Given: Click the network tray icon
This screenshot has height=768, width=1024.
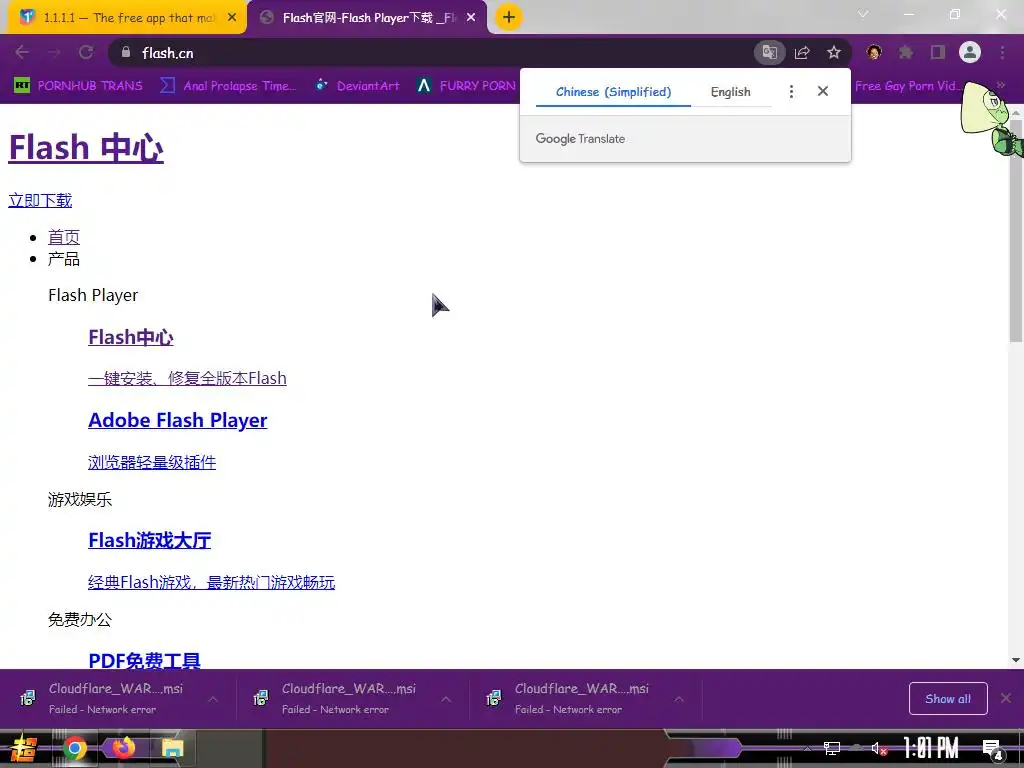Looking at the screenshot, I should tap(831, 748).
